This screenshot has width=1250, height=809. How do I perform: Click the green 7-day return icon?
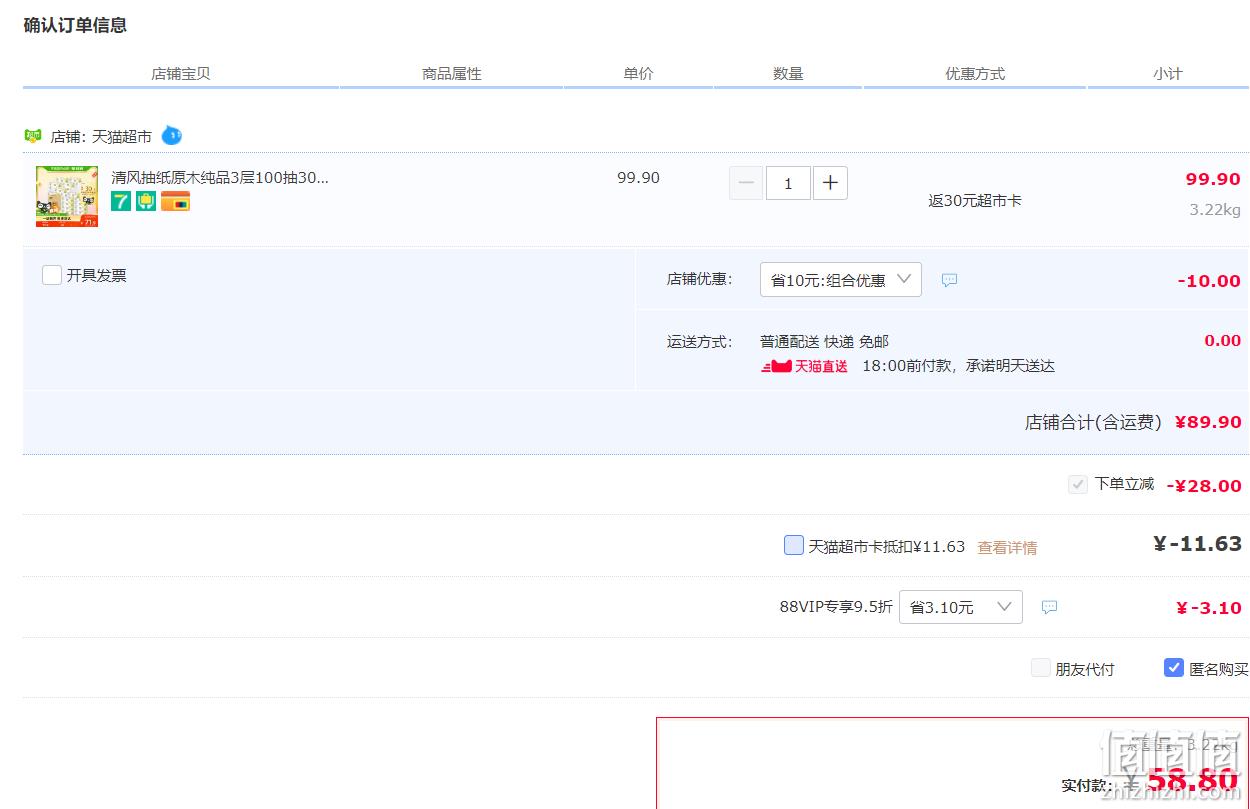[x=121, y=201]
